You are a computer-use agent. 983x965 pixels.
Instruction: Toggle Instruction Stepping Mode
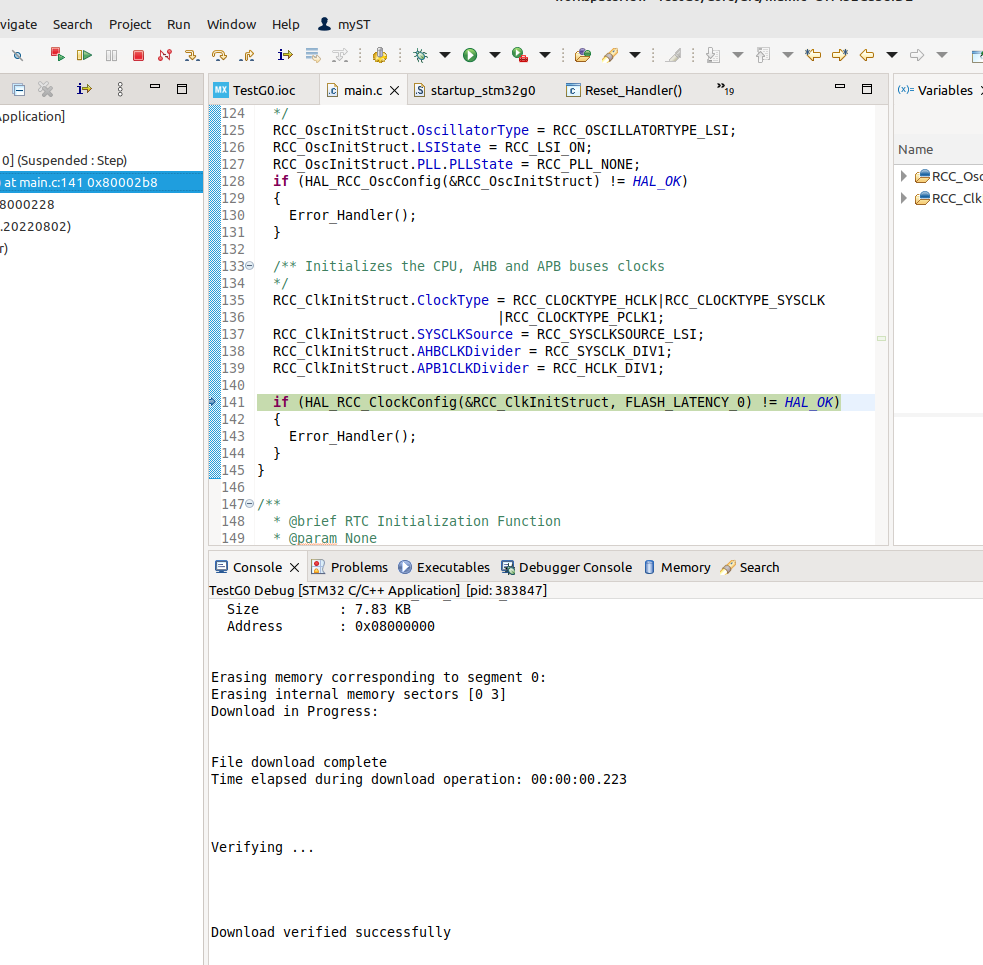coord(284,55)
